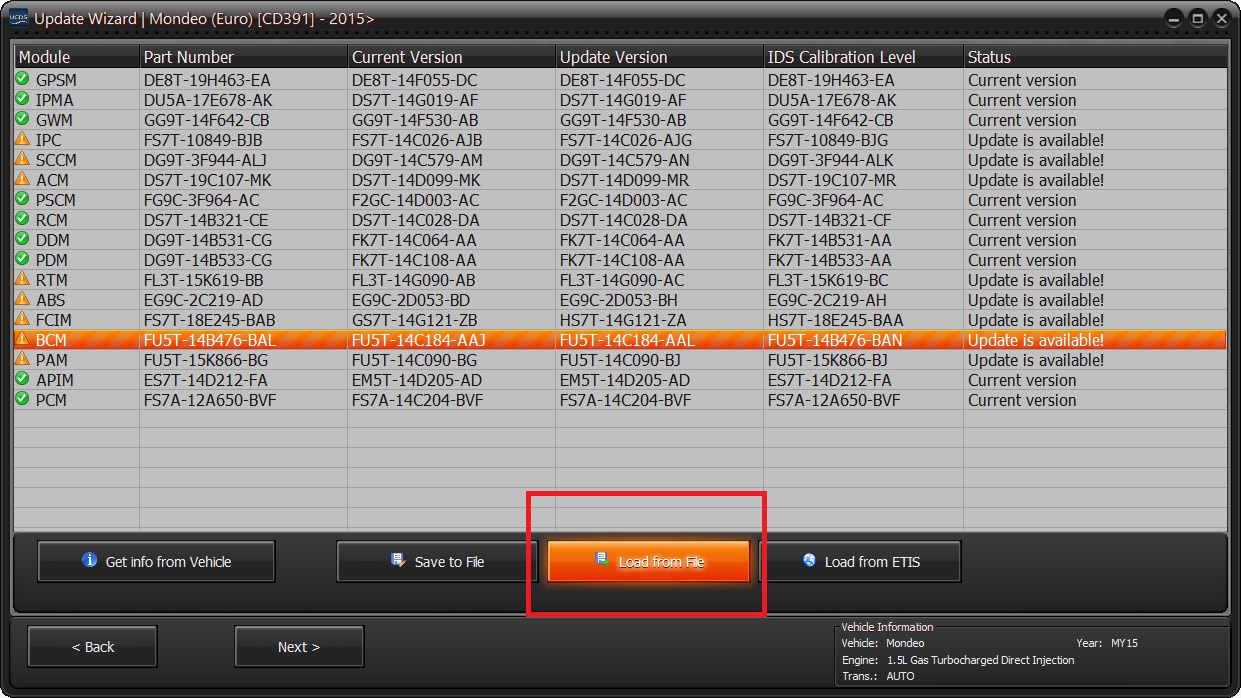Click the warning icon on the BCM row
The width and height of the screenshot is (1241, 698).
pyautogui.click(x=22, y=339)
